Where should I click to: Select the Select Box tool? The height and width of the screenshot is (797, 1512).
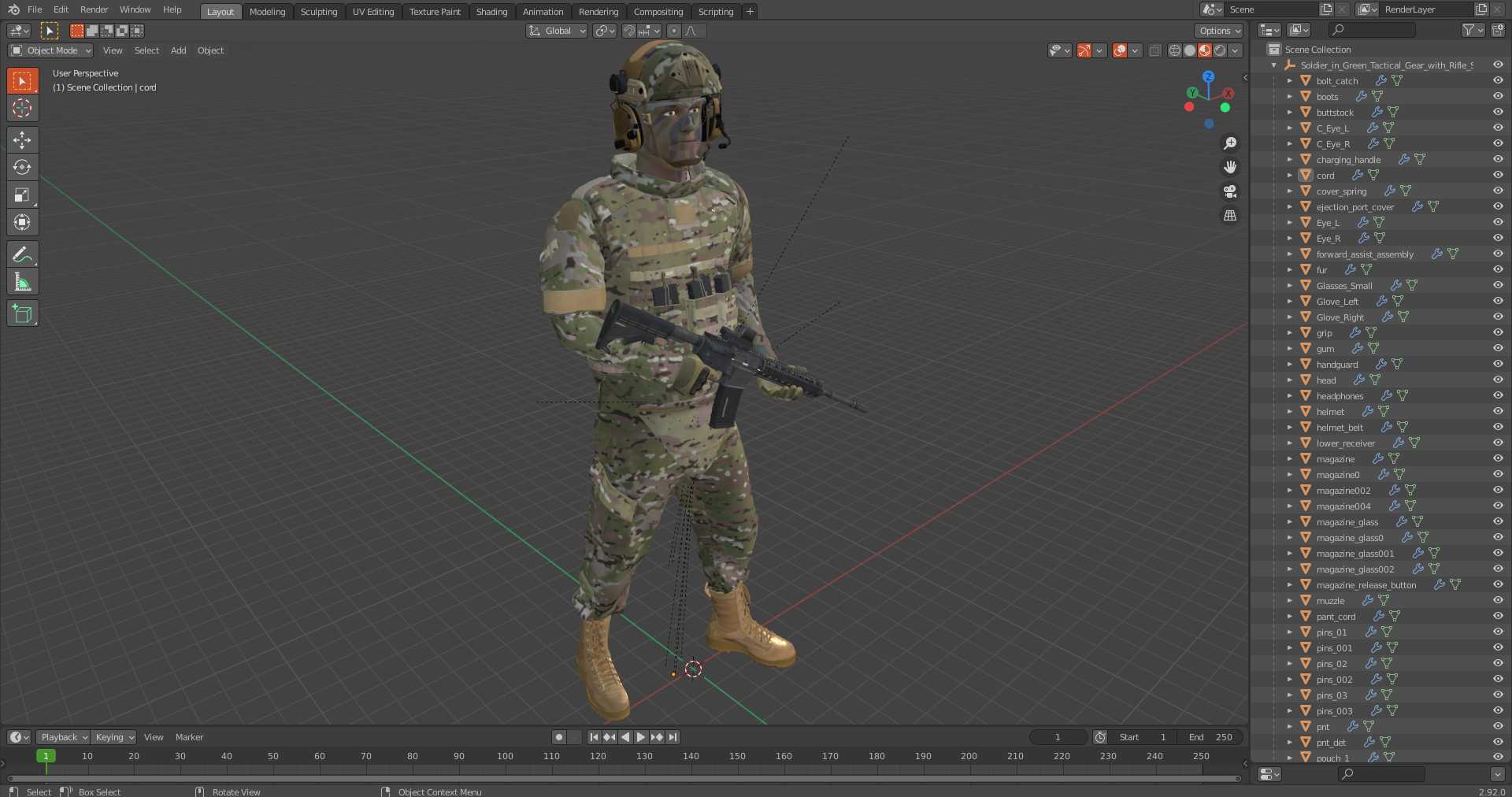[22, 80]
